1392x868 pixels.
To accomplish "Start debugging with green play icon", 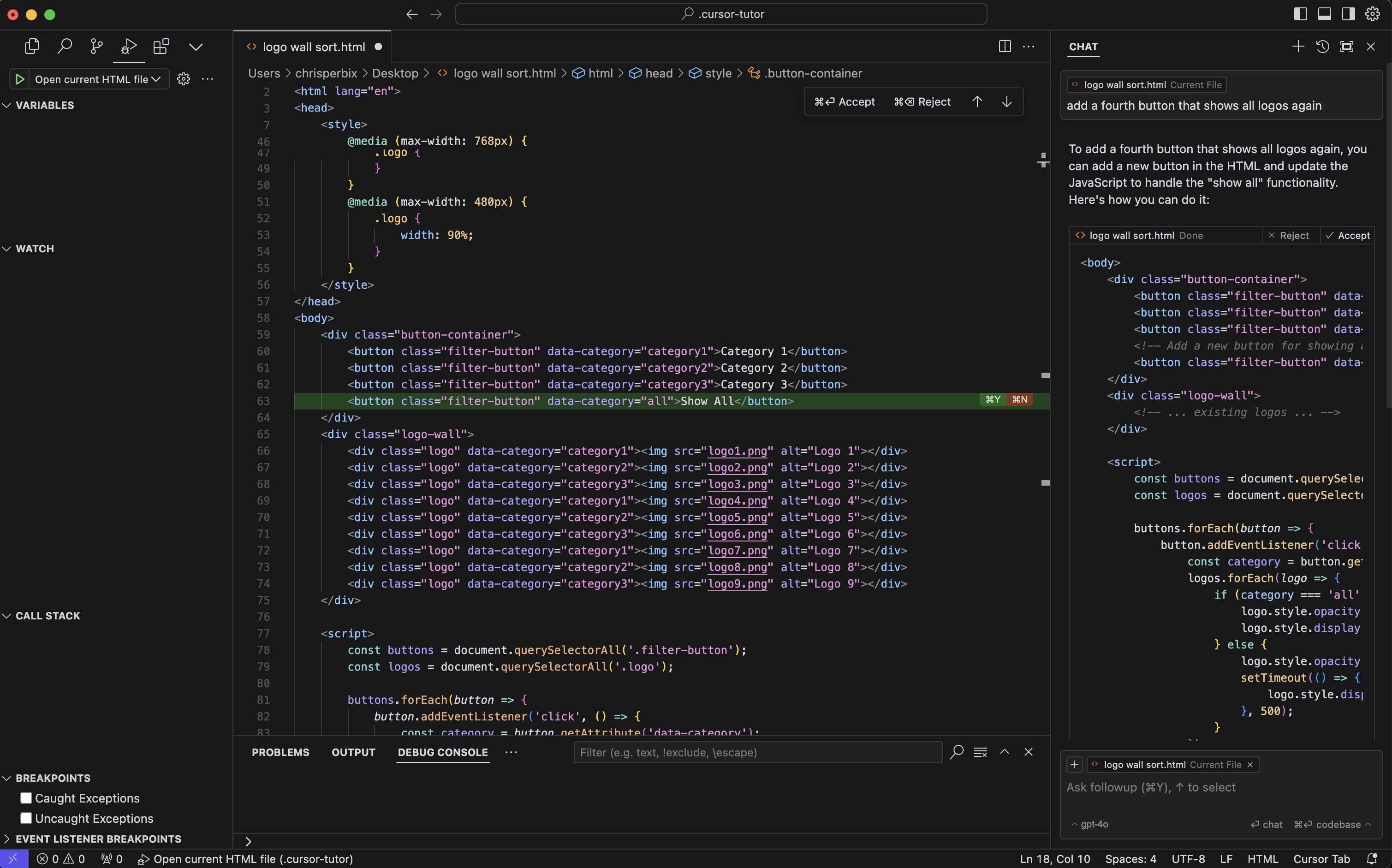I will [x=19, y=79].
